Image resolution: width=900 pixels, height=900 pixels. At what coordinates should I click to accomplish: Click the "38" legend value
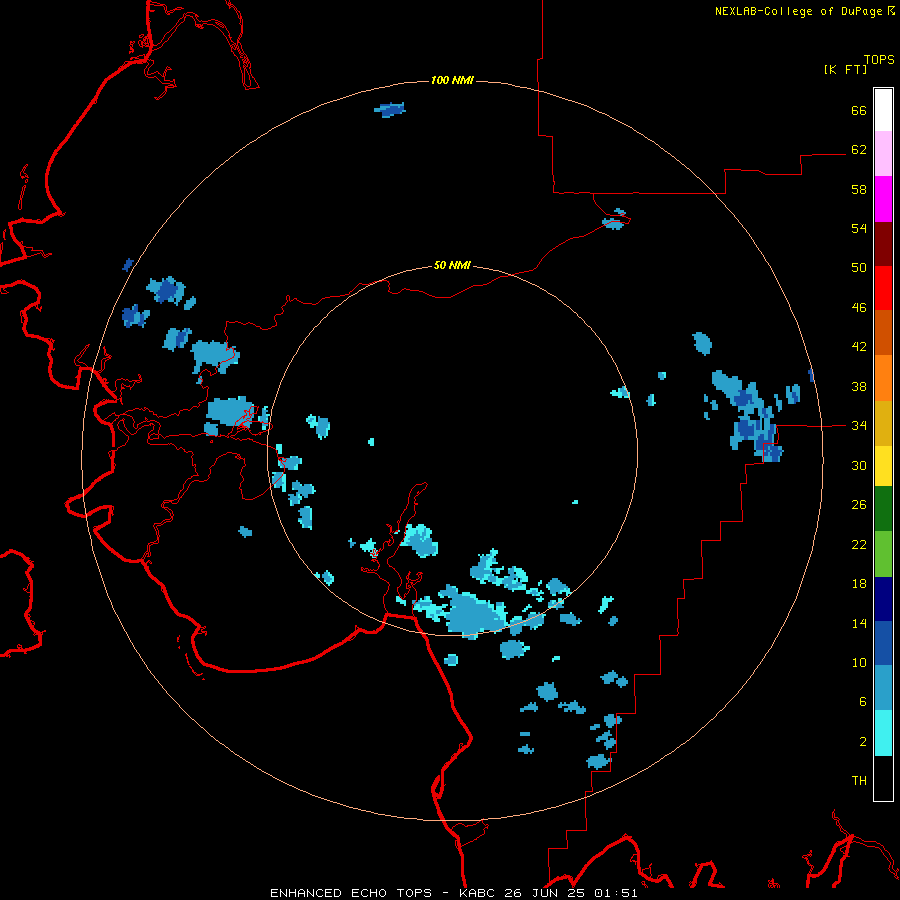[x=859, y=386]
